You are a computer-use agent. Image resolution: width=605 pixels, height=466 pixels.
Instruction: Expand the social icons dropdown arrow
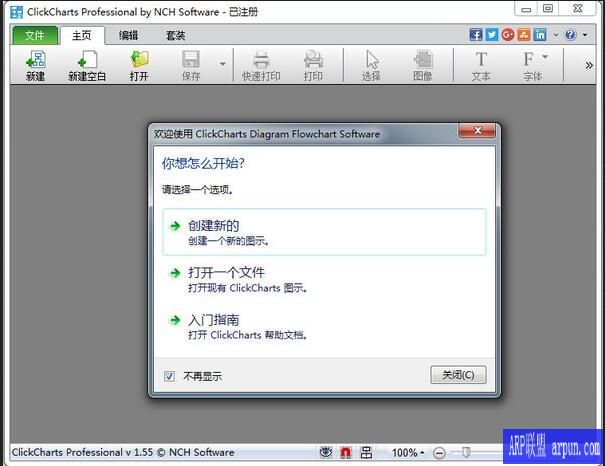[556, 35]
